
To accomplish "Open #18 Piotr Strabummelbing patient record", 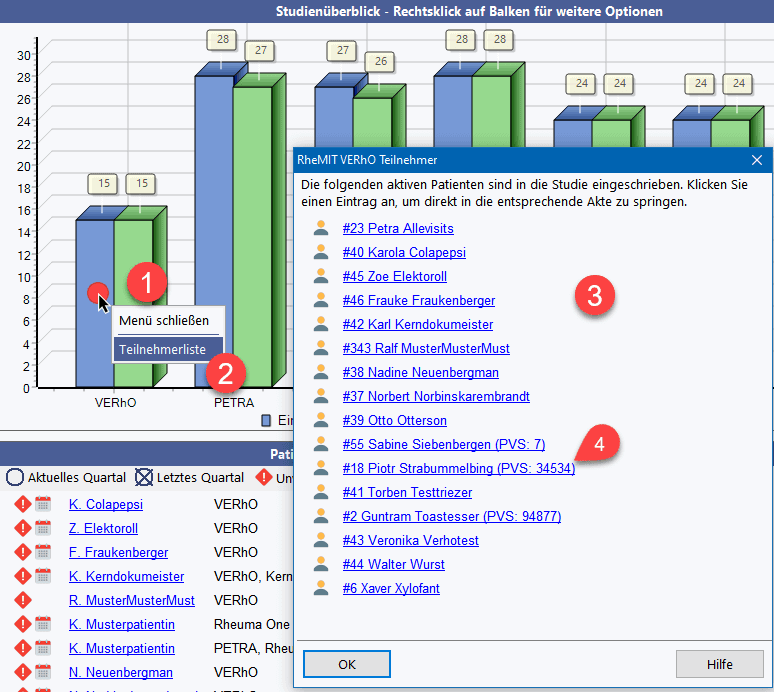I will (x=458, y=469).
